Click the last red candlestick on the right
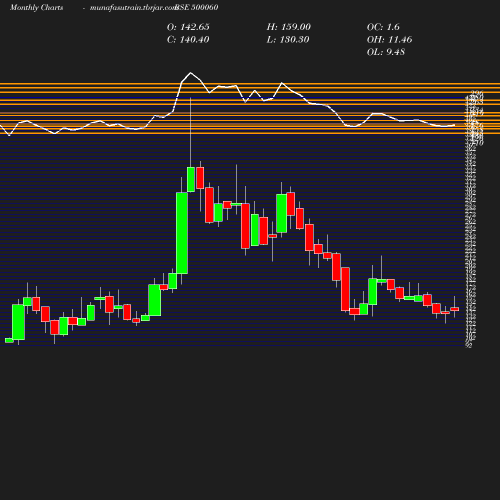The width and height of the screenshot is (500, 500). [454, 309]
